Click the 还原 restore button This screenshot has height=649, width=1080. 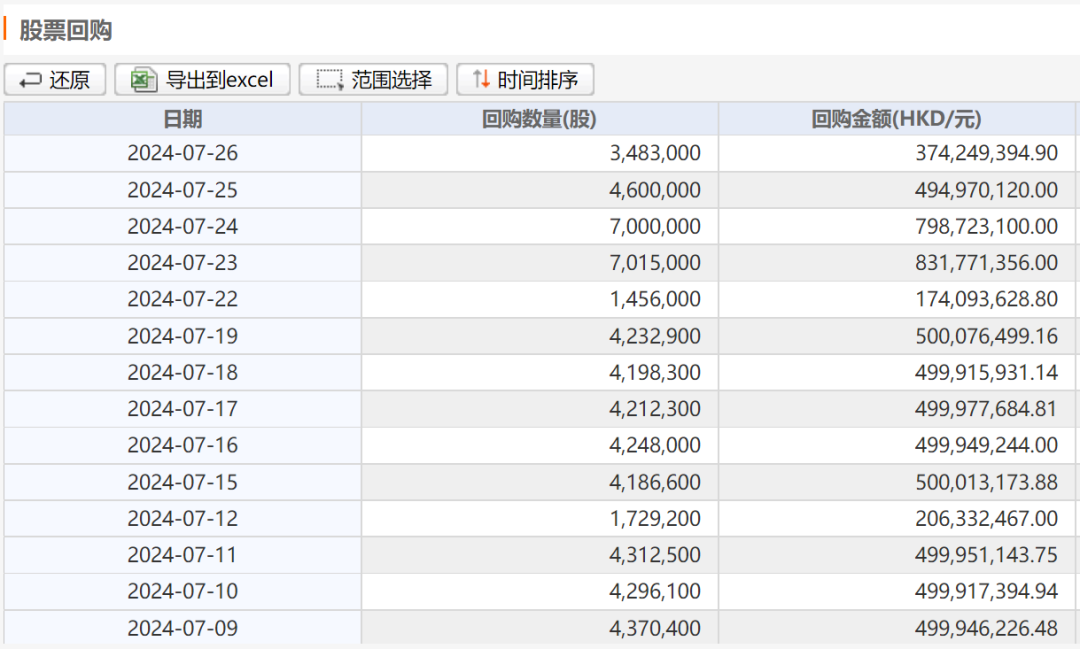click(x=55, y=79)
